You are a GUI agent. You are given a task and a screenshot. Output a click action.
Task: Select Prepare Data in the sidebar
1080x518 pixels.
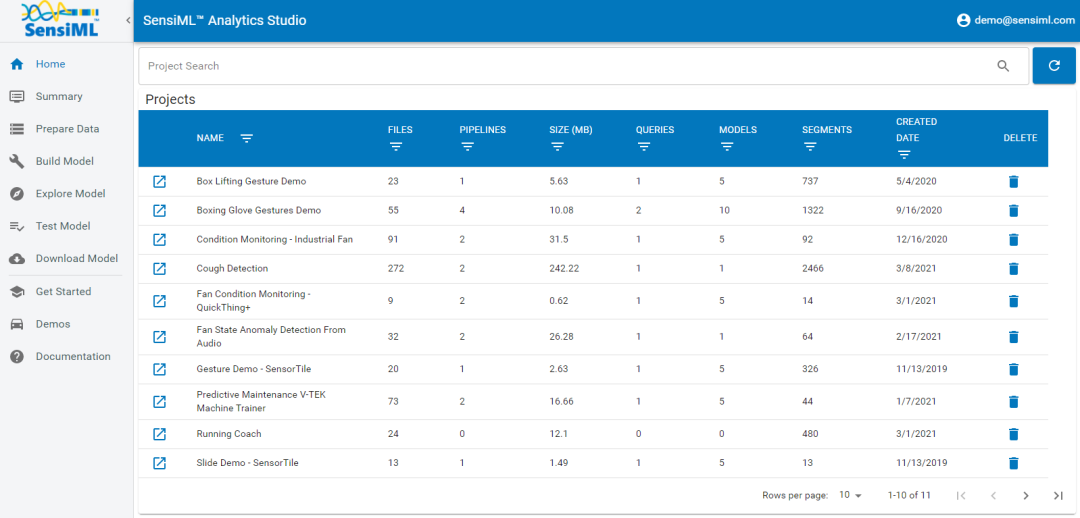click(67, 129)
